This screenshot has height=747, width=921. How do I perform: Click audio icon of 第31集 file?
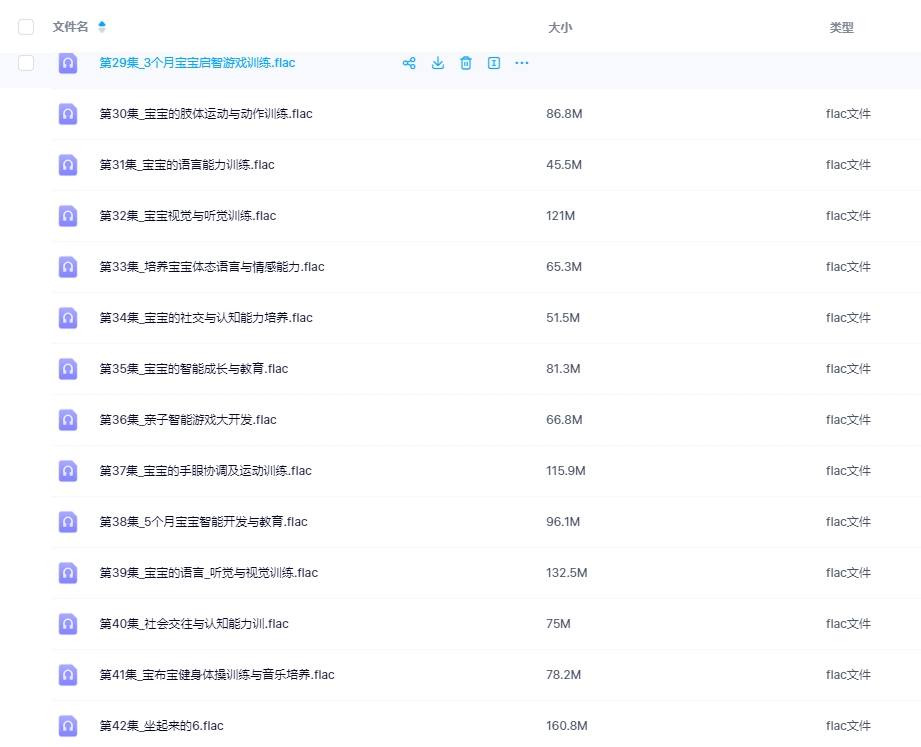pos(68,165)
